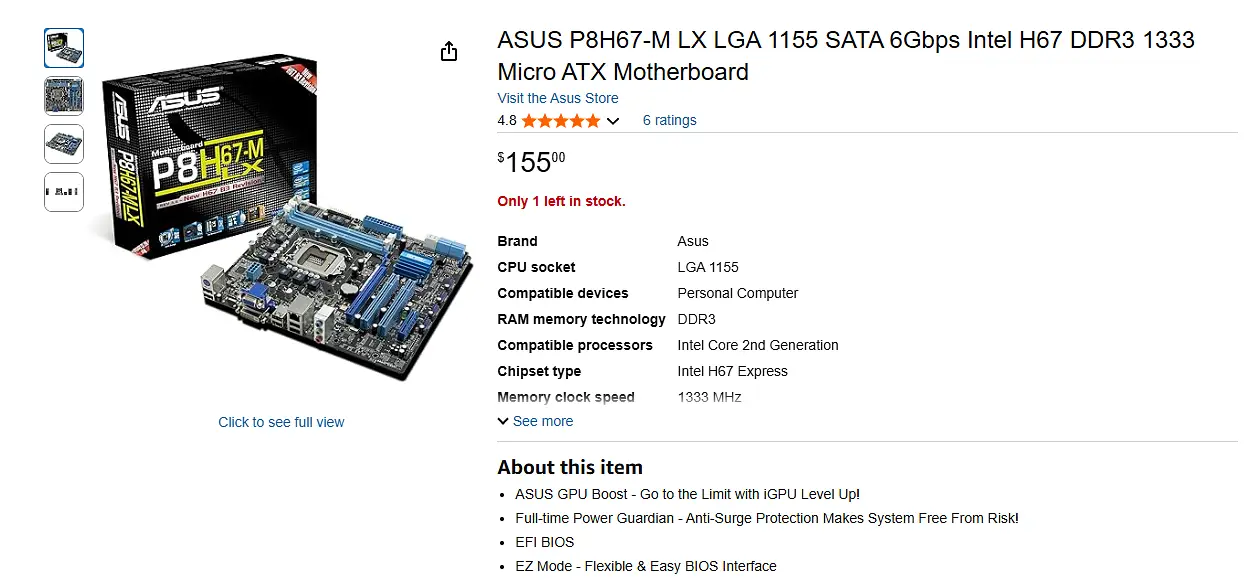
Task: Visit the Asus Store
Action: pyautogui.click(x=557, y=98)
